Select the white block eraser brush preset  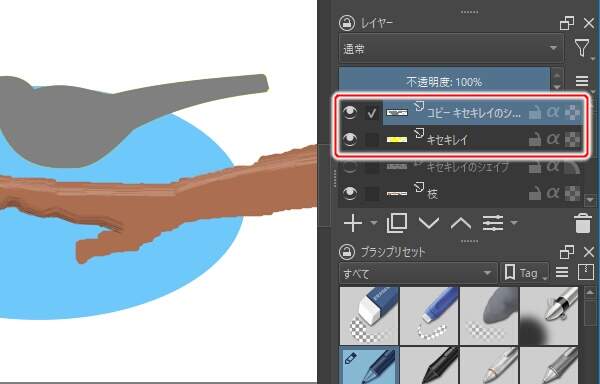[369, 316]
